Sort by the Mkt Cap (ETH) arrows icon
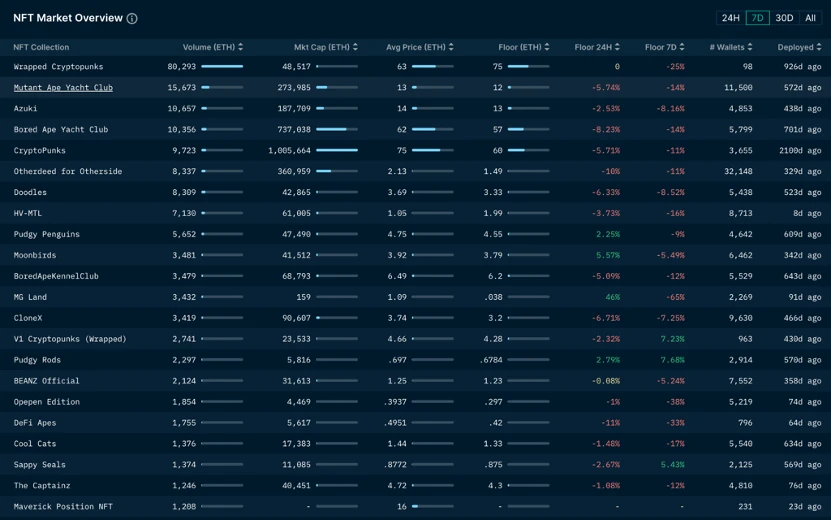832x520 pixels. 355,47
